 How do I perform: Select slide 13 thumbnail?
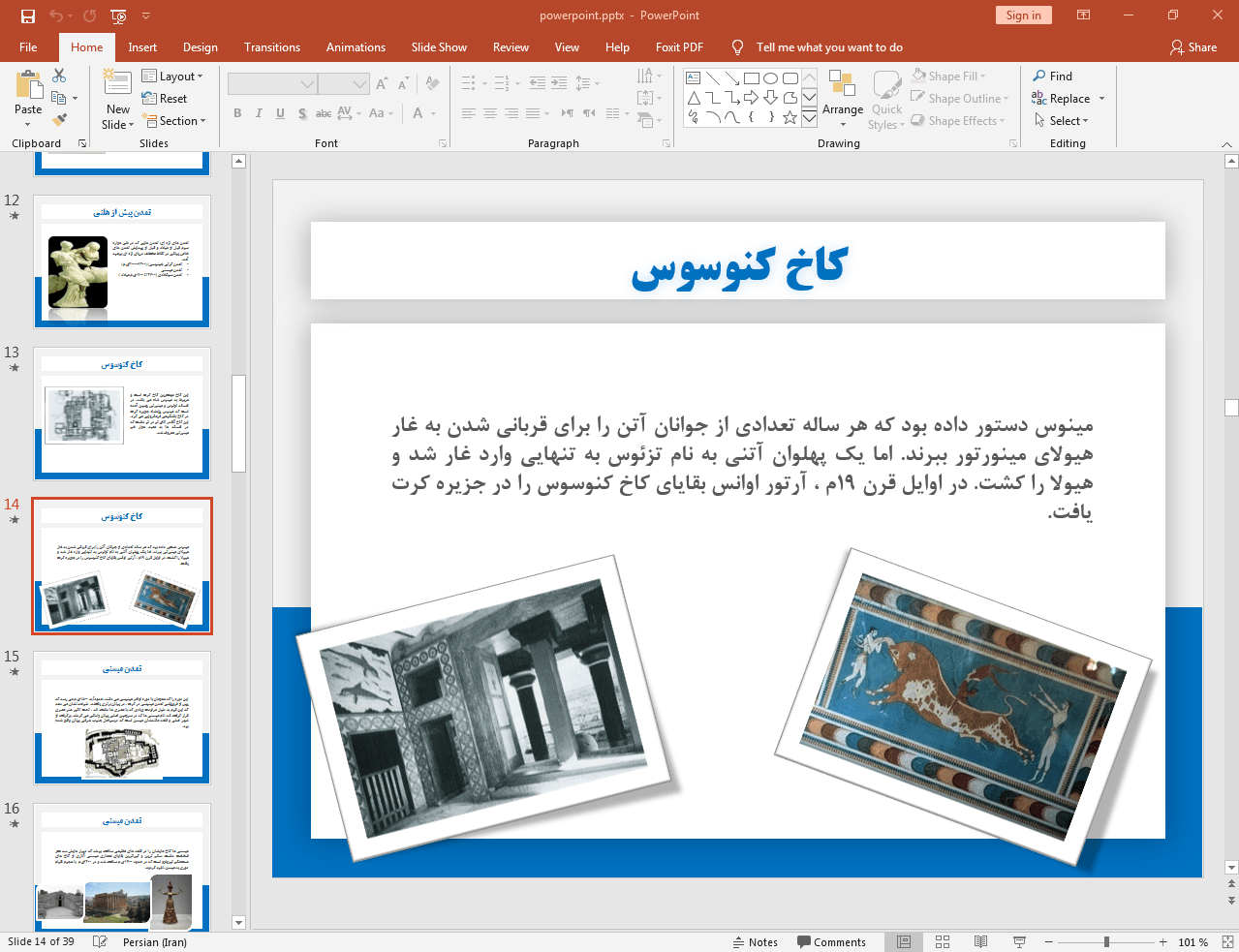[x=122, y=414]
